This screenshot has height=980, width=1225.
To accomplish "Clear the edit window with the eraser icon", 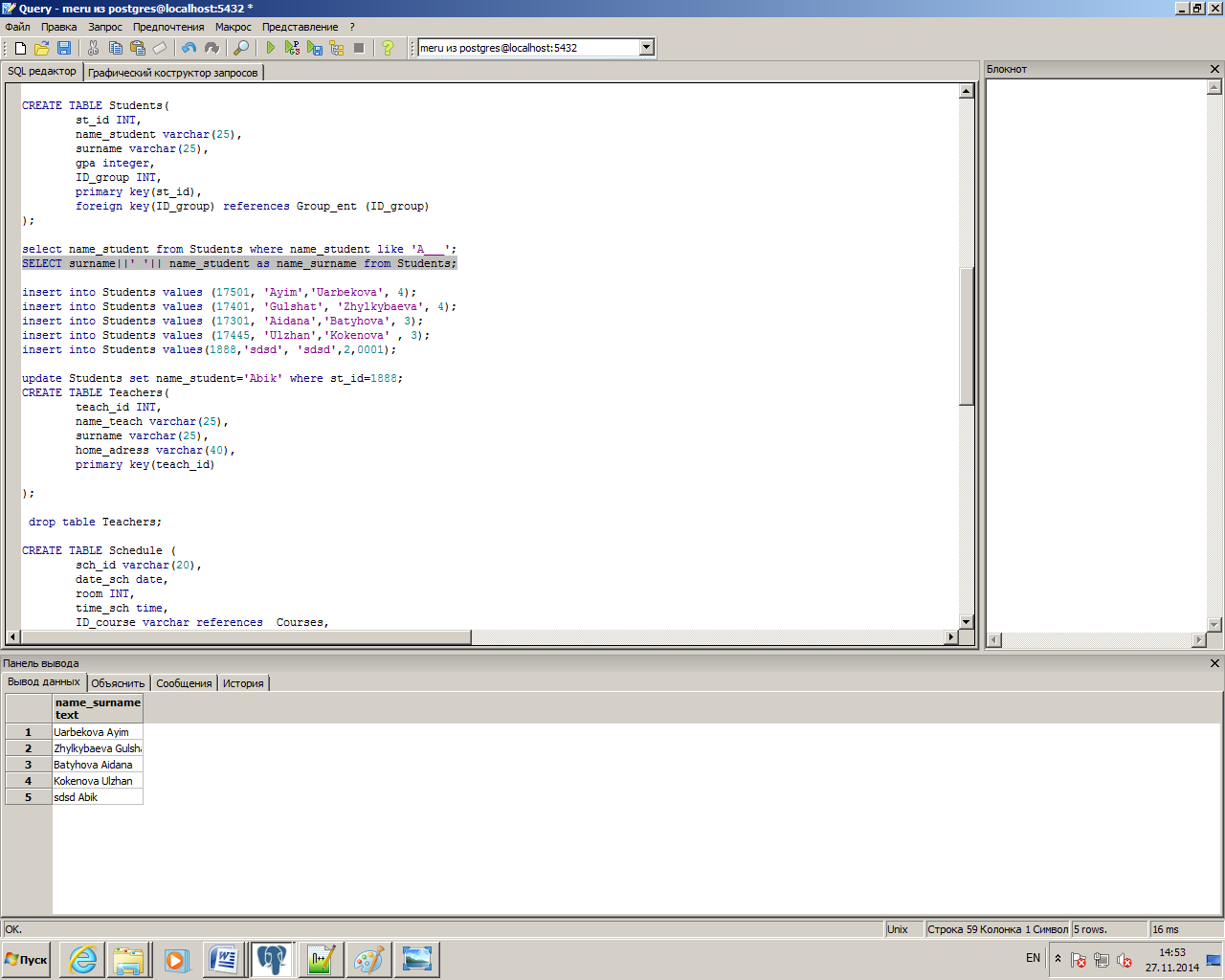I will pyautogui.click(x=160, y=48).
